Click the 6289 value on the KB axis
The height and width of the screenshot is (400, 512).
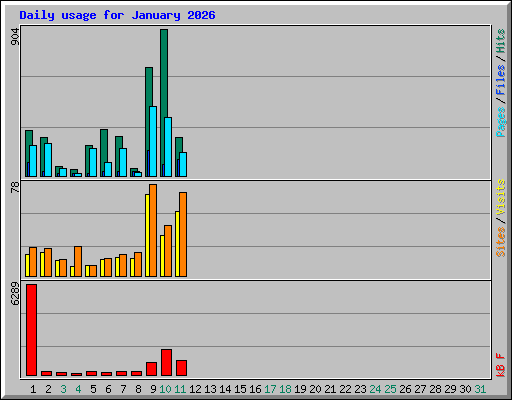[x=15, y=294]
